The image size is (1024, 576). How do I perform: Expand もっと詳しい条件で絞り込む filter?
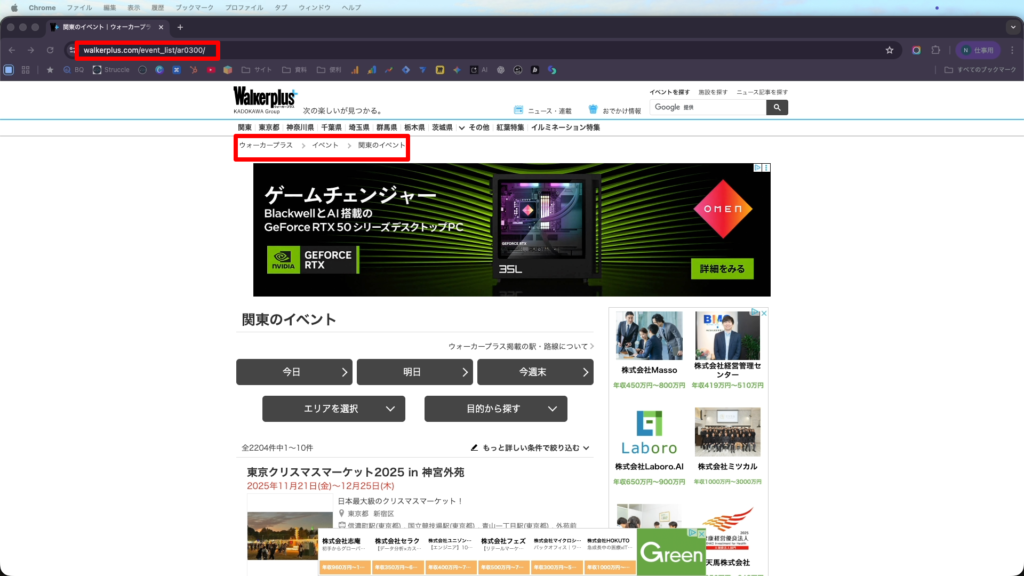530,448
